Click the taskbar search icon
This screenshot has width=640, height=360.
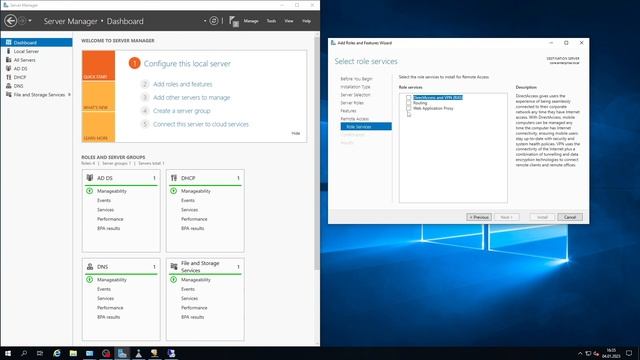pos(24,353)
